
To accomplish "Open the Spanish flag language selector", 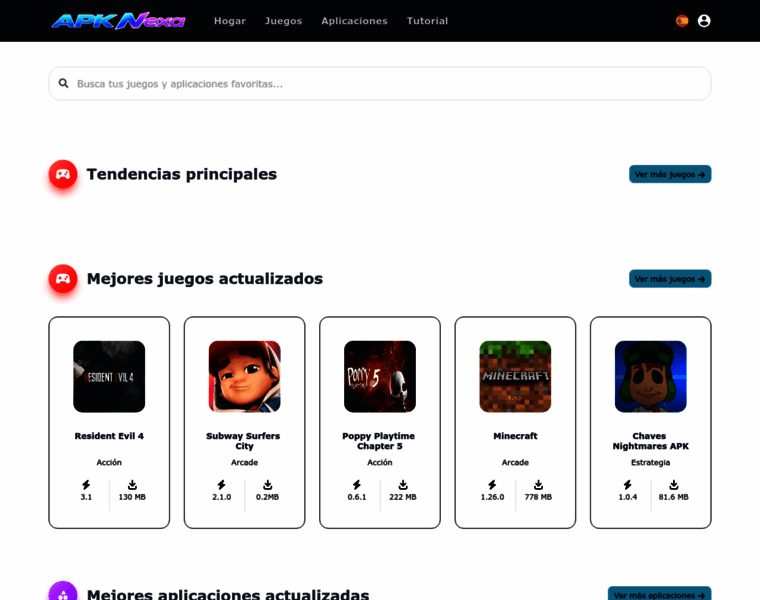I will [x=682, y=21].
